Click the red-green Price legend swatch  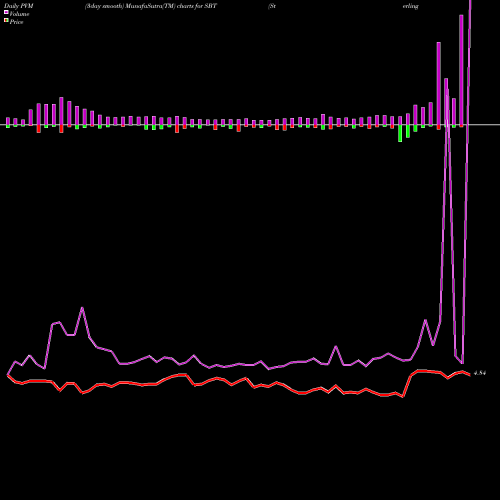pos(6,21)
